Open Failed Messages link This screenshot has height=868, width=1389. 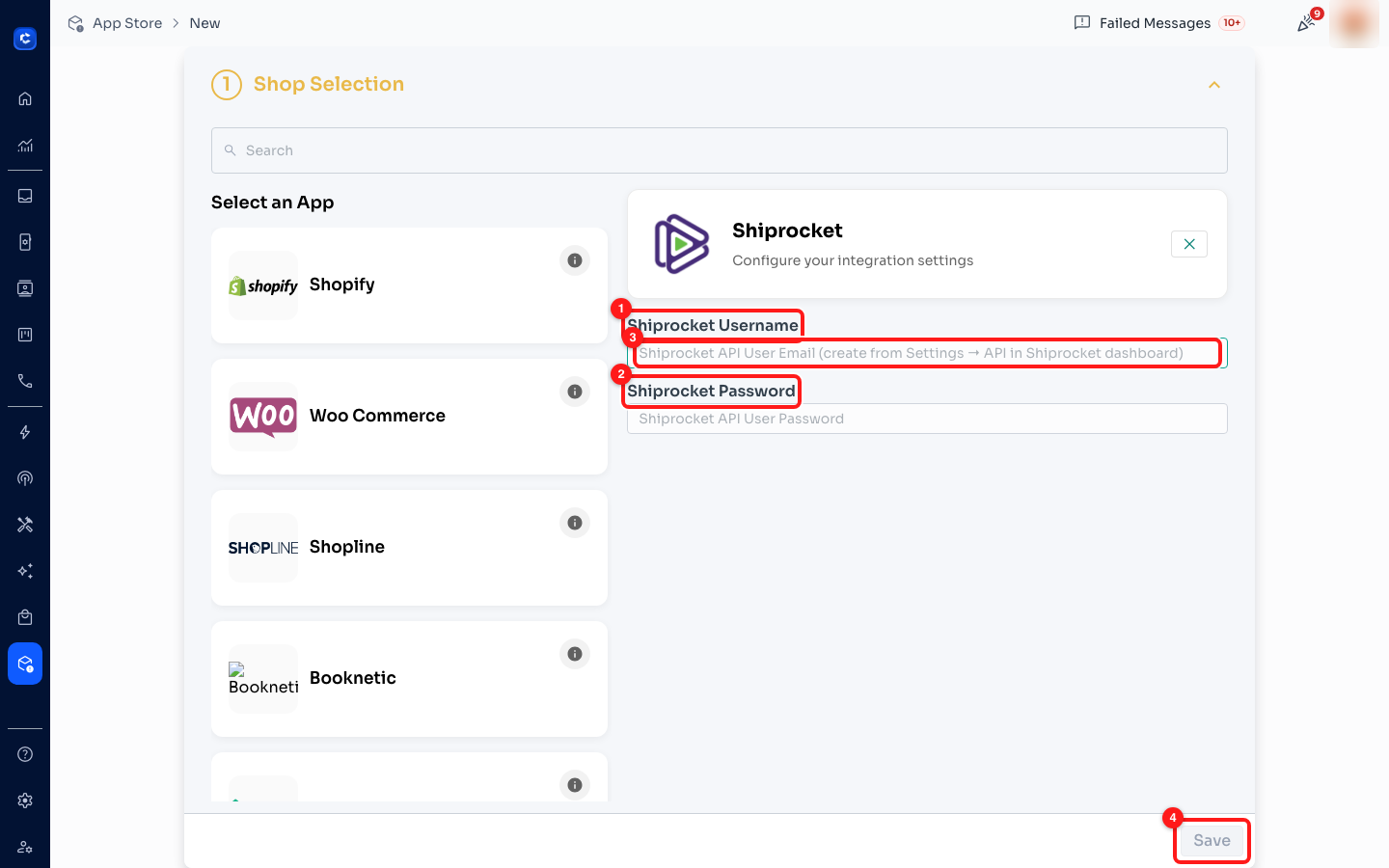tap(1155, 23)
